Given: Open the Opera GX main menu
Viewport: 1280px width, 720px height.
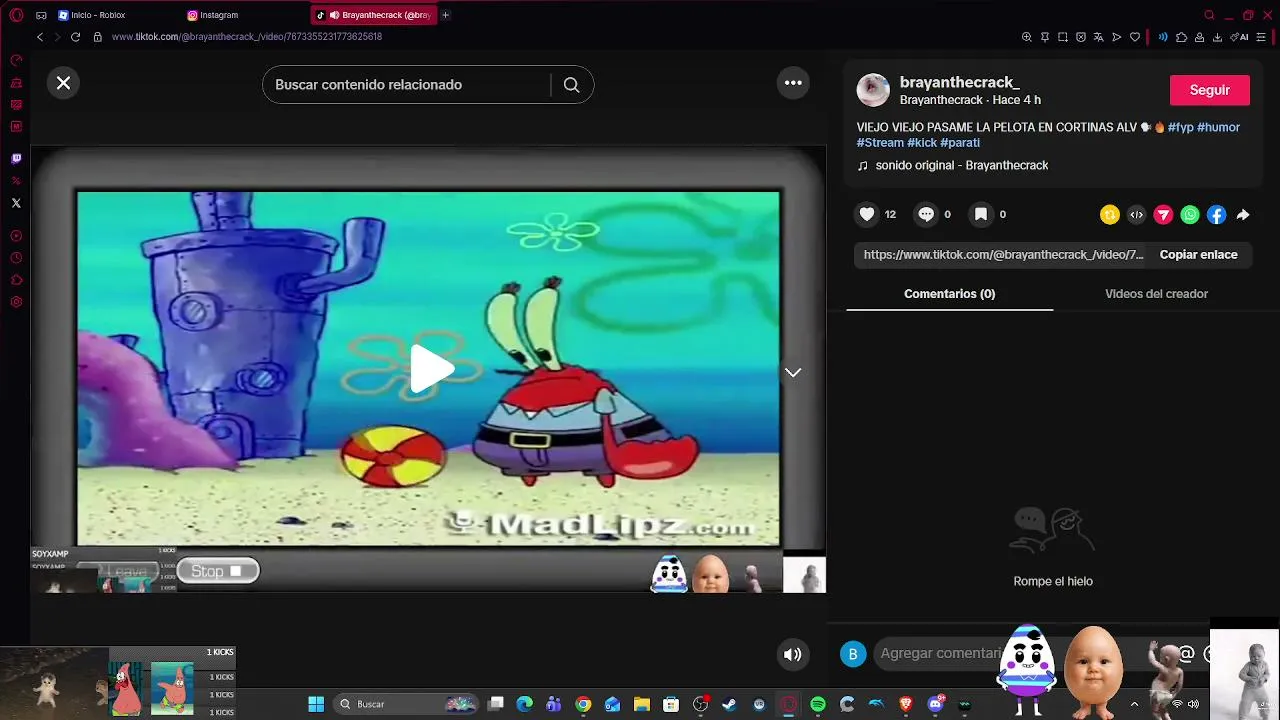Looking at the screenshot, I should 16,15.
